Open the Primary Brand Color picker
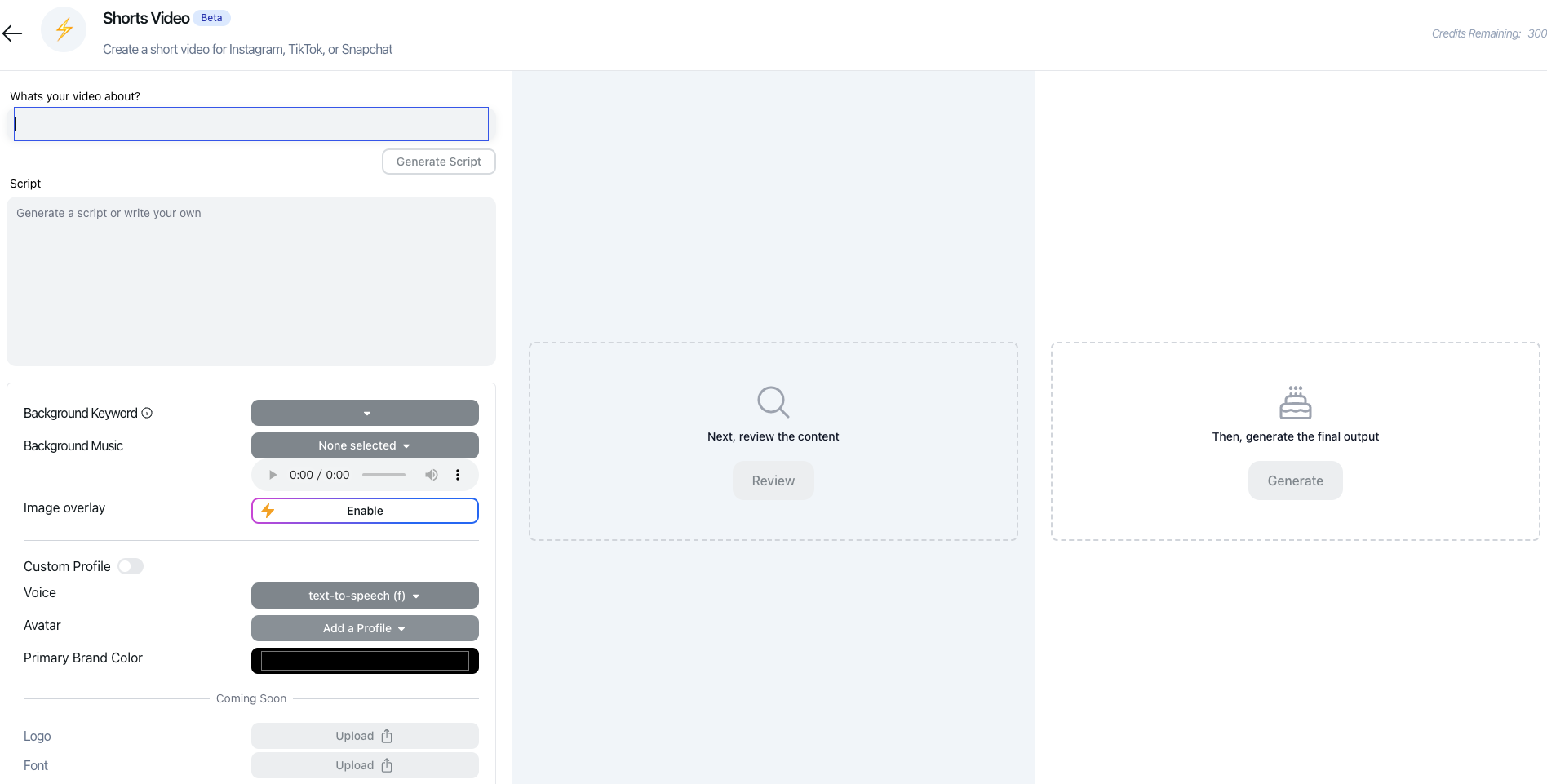This screenshot has height=784, width=1547. (x=365, y=661)
